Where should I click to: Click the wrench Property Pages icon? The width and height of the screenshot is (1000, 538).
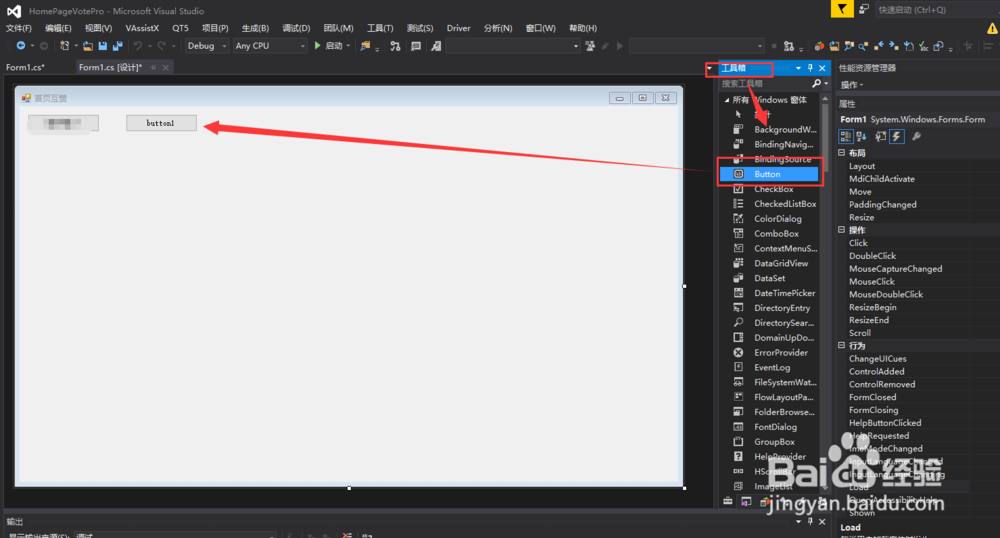[916, 136]
